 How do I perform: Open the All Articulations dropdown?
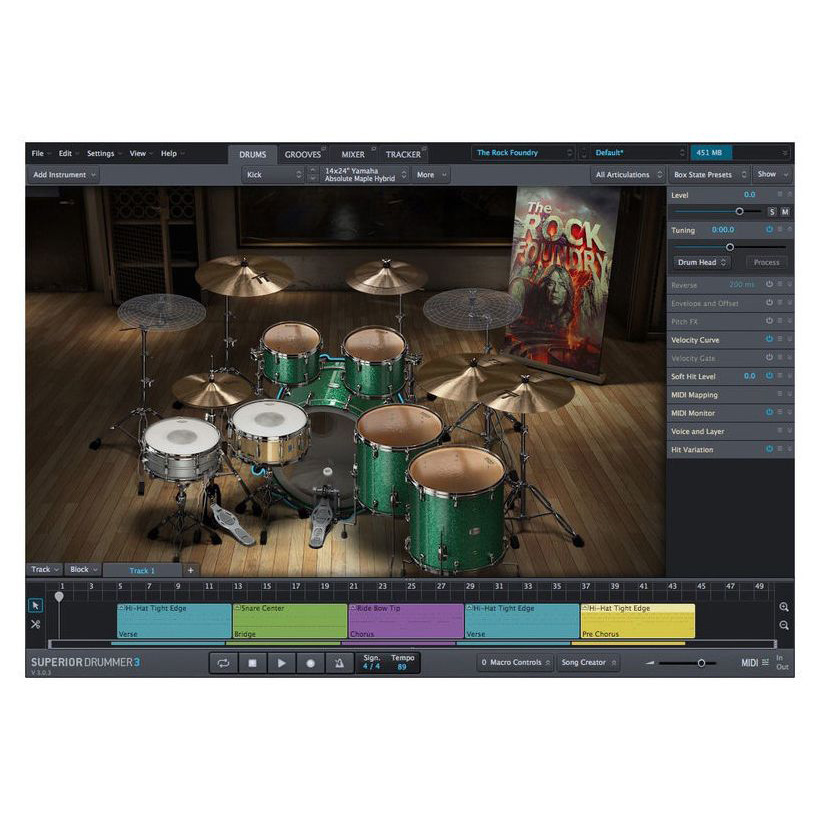coord(629,175)
